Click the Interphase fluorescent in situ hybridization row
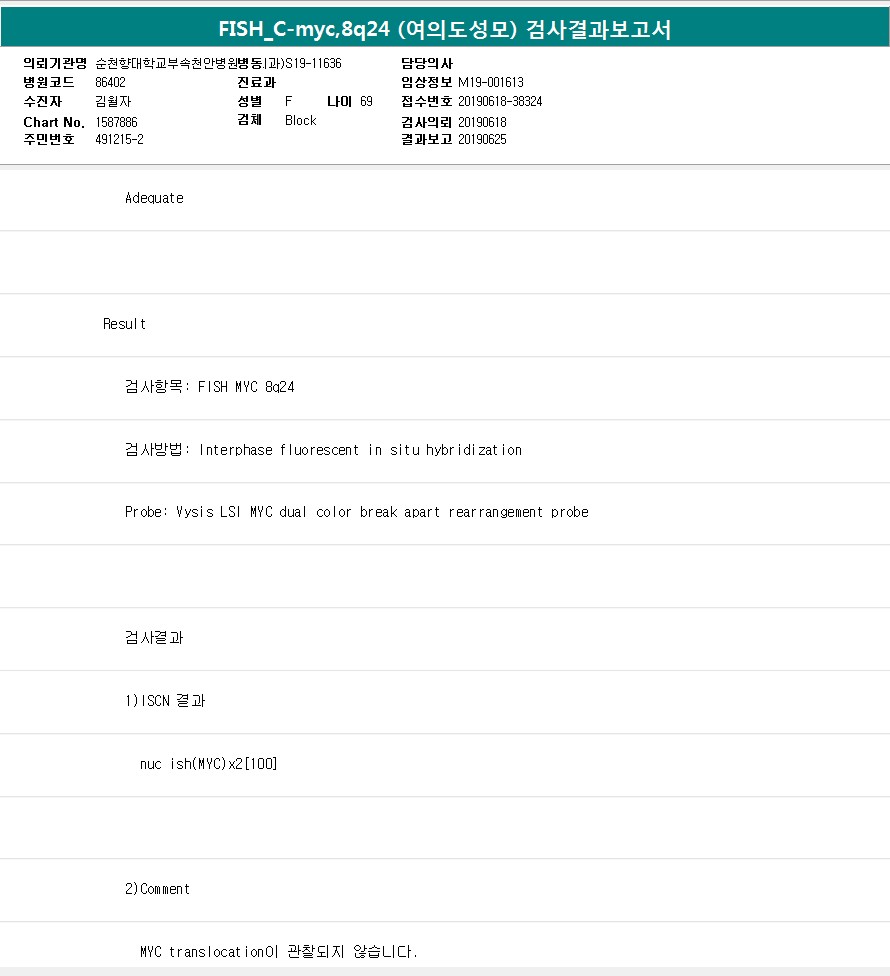The image size is (890, 976). tap(445, 451)
